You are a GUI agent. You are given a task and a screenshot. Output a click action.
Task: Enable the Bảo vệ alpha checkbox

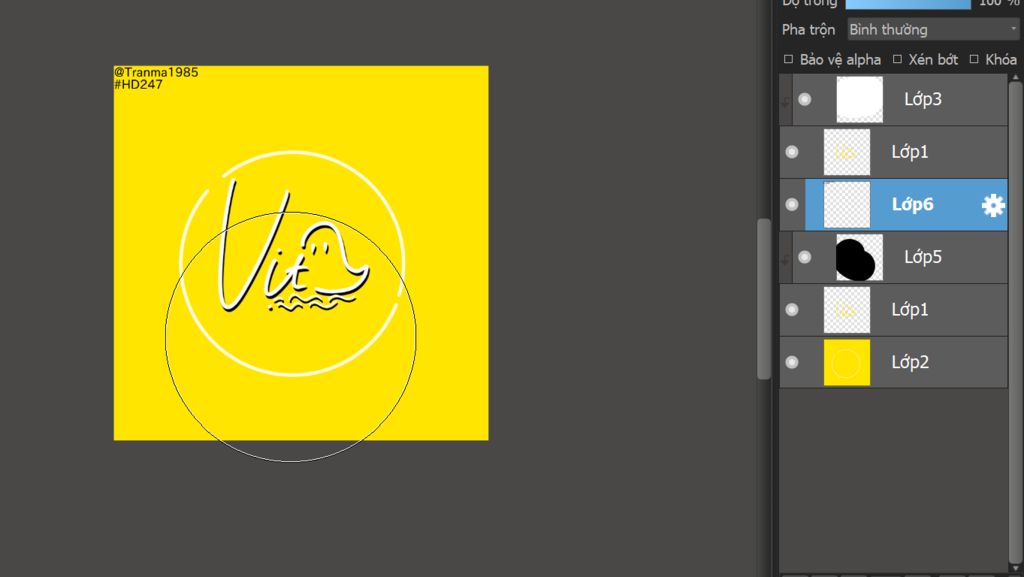pos(788,59)
